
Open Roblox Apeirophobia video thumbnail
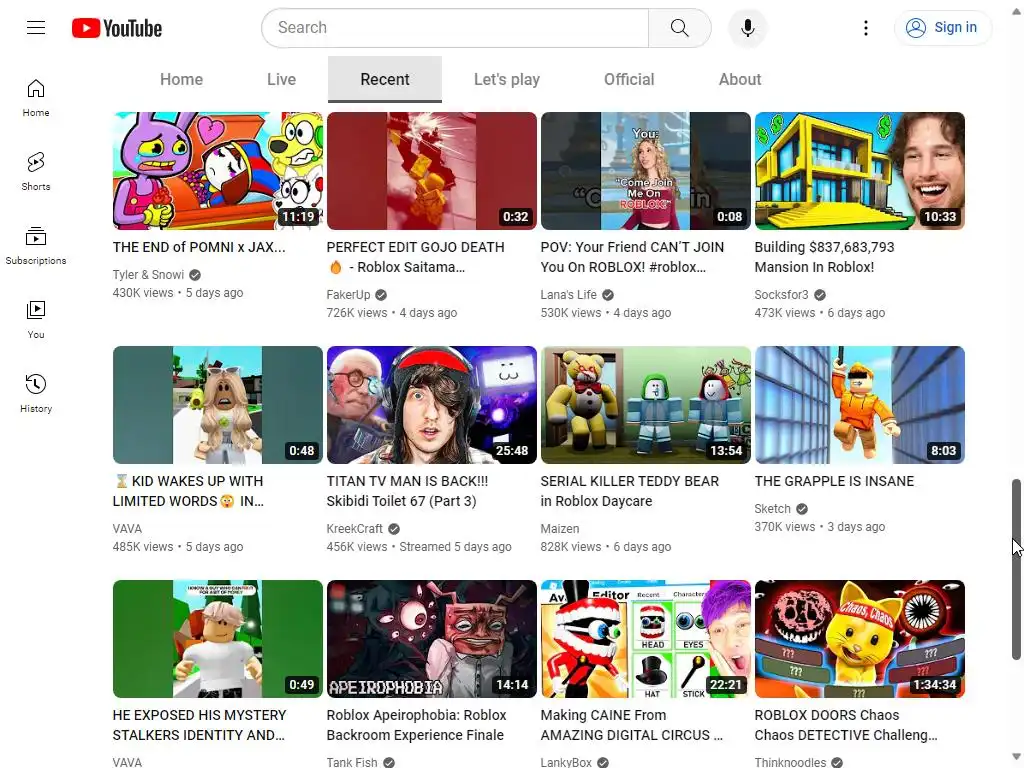[432, 639]
